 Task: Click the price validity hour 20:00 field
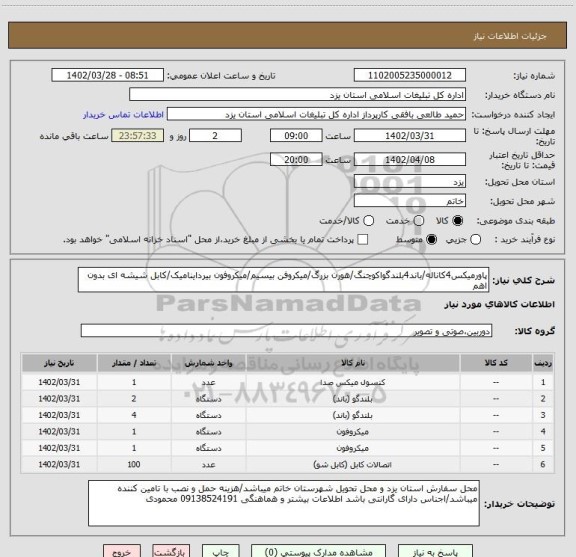tap(296, 159)
